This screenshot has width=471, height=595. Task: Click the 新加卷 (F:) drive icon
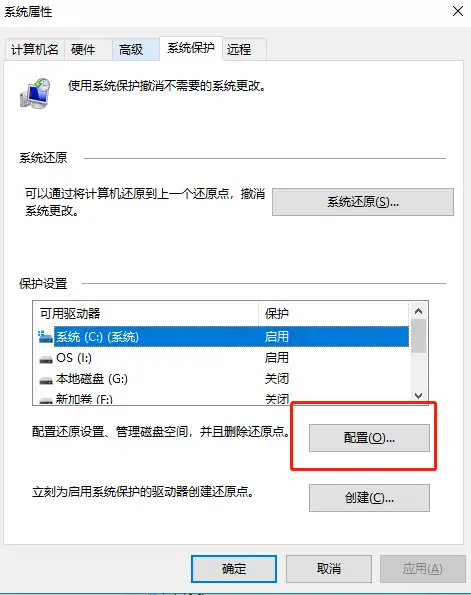click(x=46, y=400)
